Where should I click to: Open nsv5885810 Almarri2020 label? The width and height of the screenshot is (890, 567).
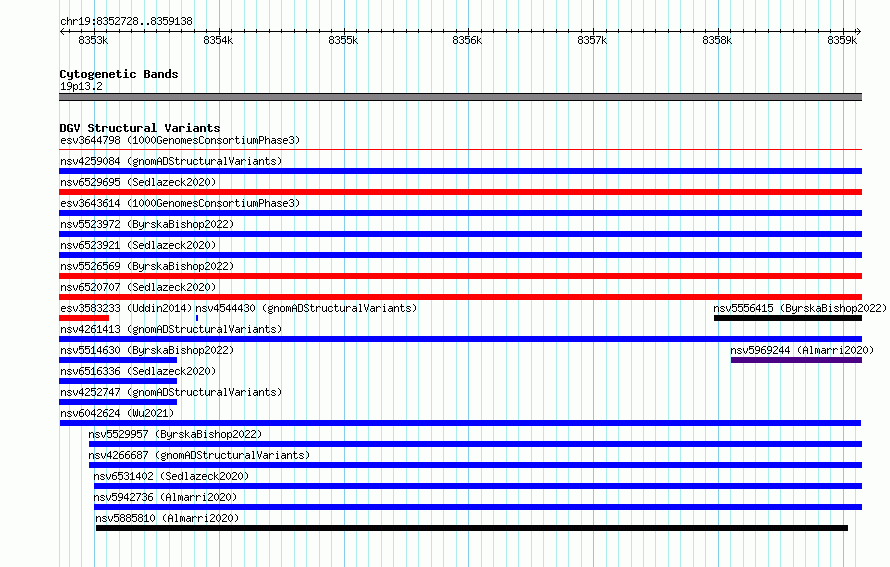pyautogui.click(x=167, y=518)
